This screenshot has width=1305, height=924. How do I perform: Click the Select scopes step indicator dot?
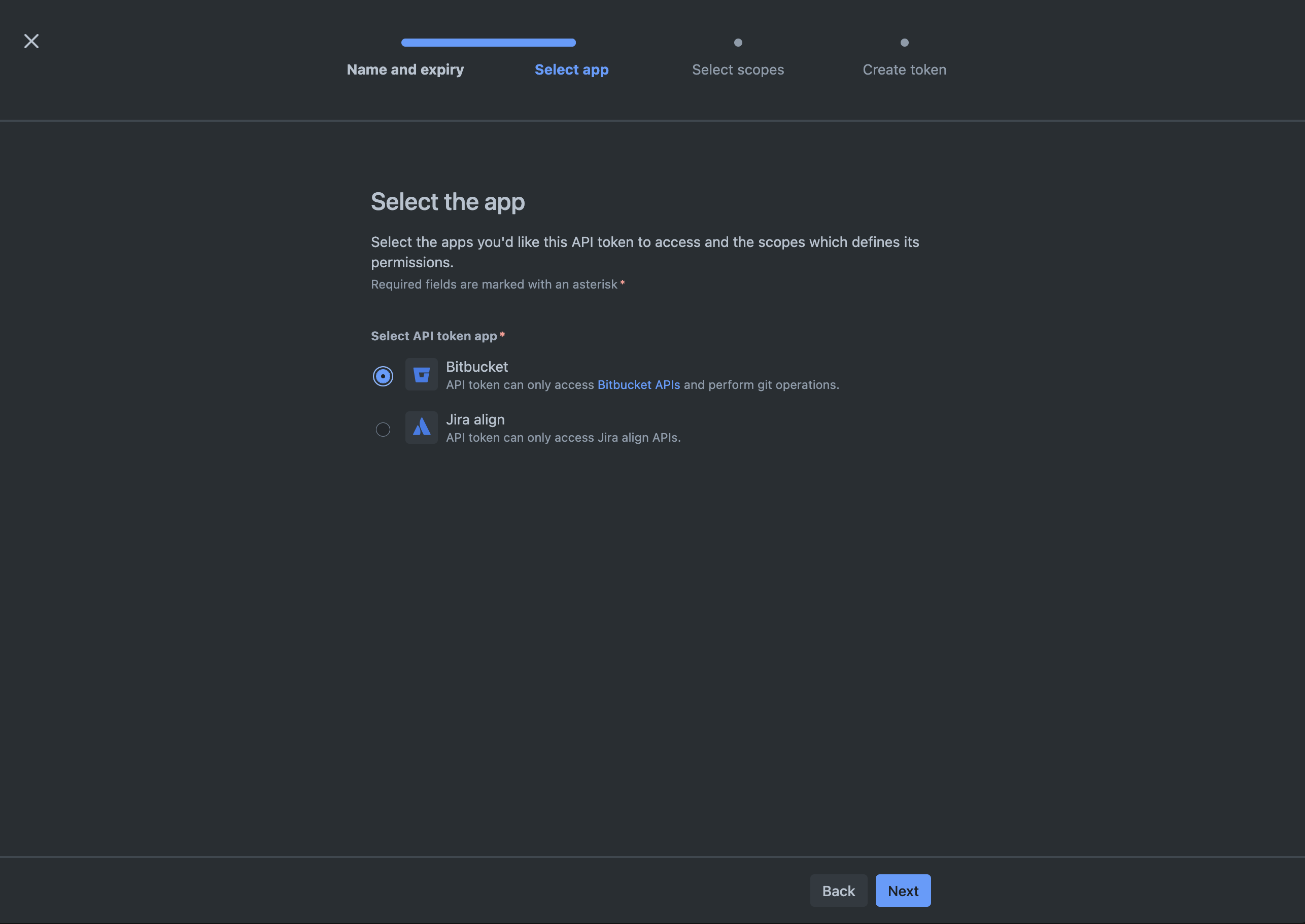(738, 42)
